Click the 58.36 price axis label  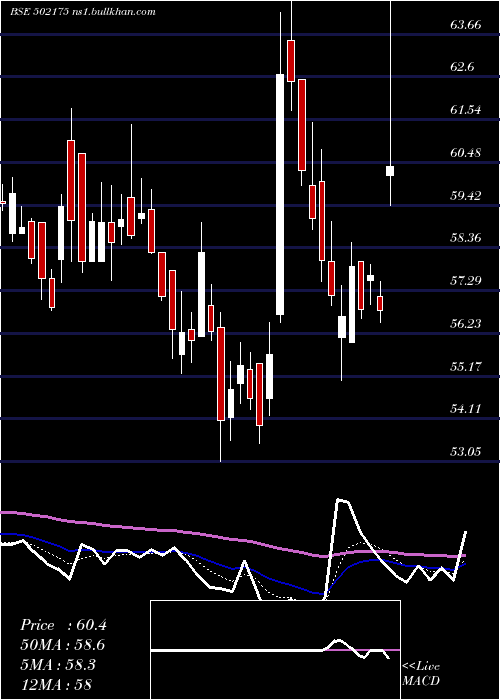[x=466, y=238]
